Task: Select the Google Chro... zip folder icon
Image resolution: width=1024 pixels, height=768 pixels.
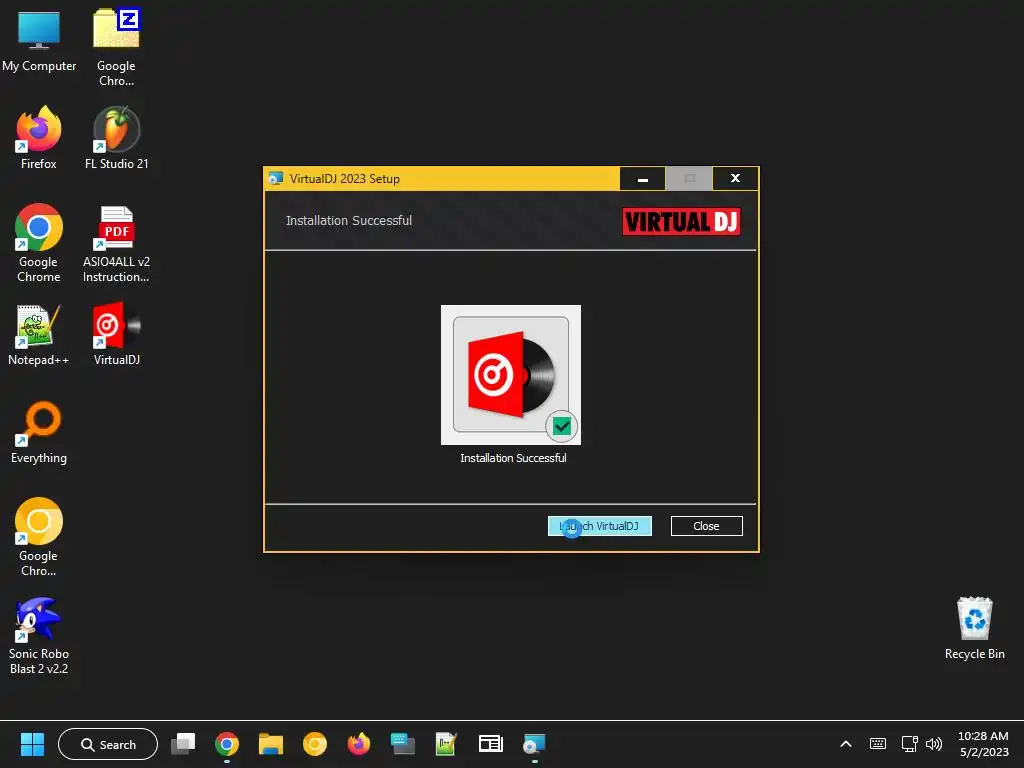Action: point(116,48)
